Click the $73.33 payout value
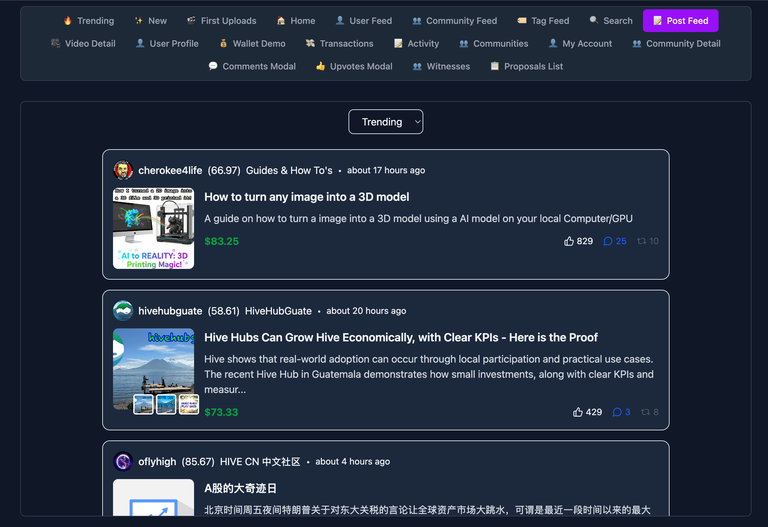The image size is (768, 527). click(x=221, y=412)
